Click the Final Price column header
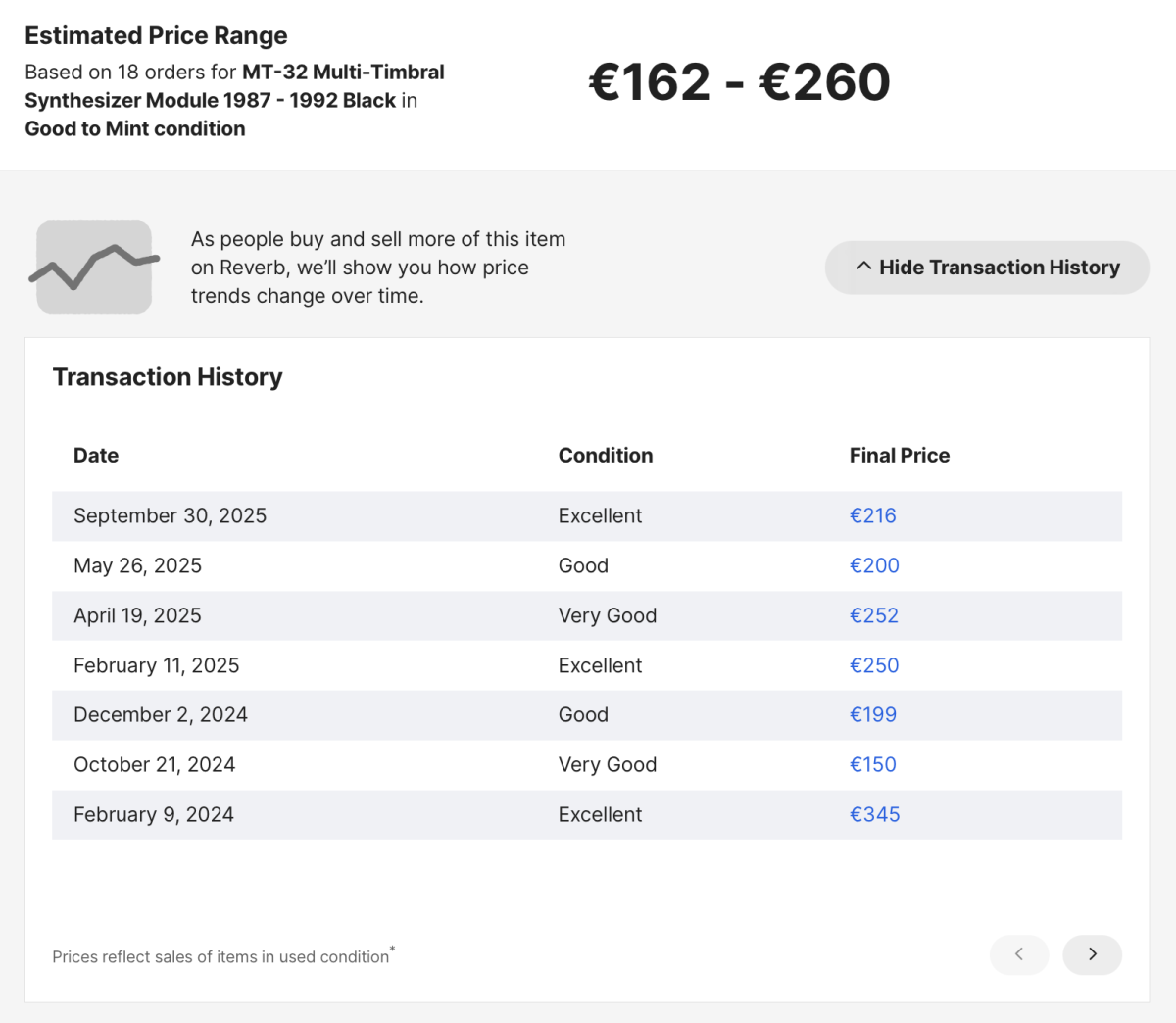 point(900,455)
